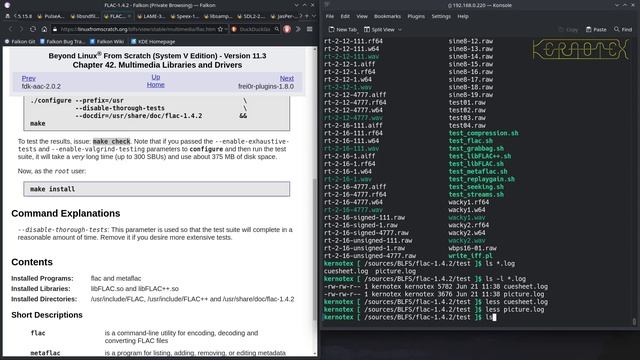640x360 pixels.
Task: Click Copy in Konsole toolbar
Action: [x=568, y=29]
